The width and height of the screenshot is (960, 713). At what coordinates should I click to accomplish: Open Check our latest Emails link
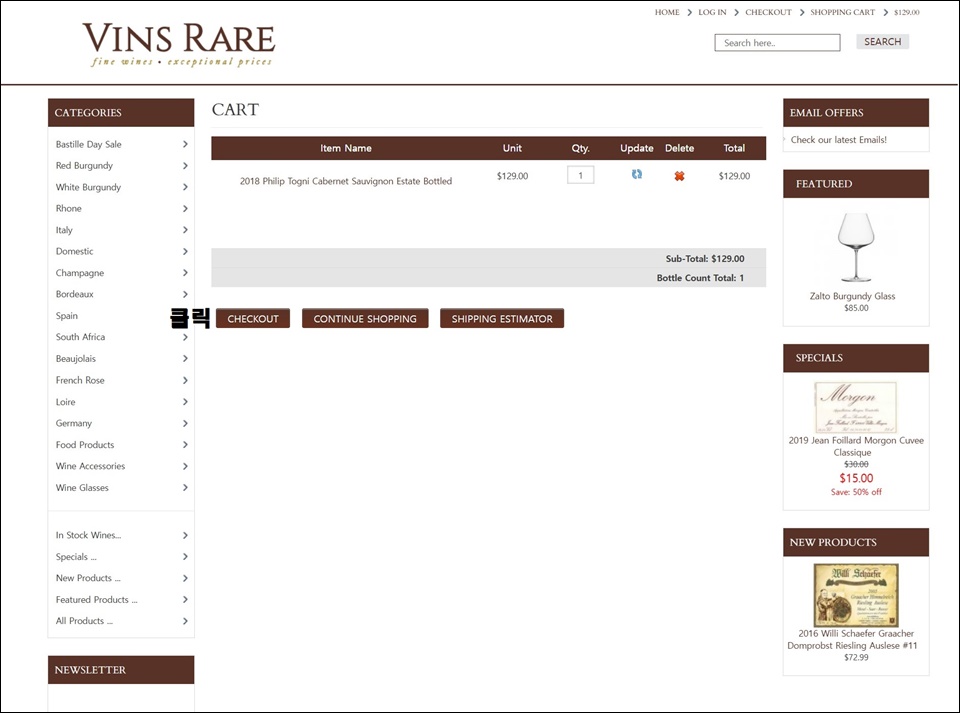(838, 140)
